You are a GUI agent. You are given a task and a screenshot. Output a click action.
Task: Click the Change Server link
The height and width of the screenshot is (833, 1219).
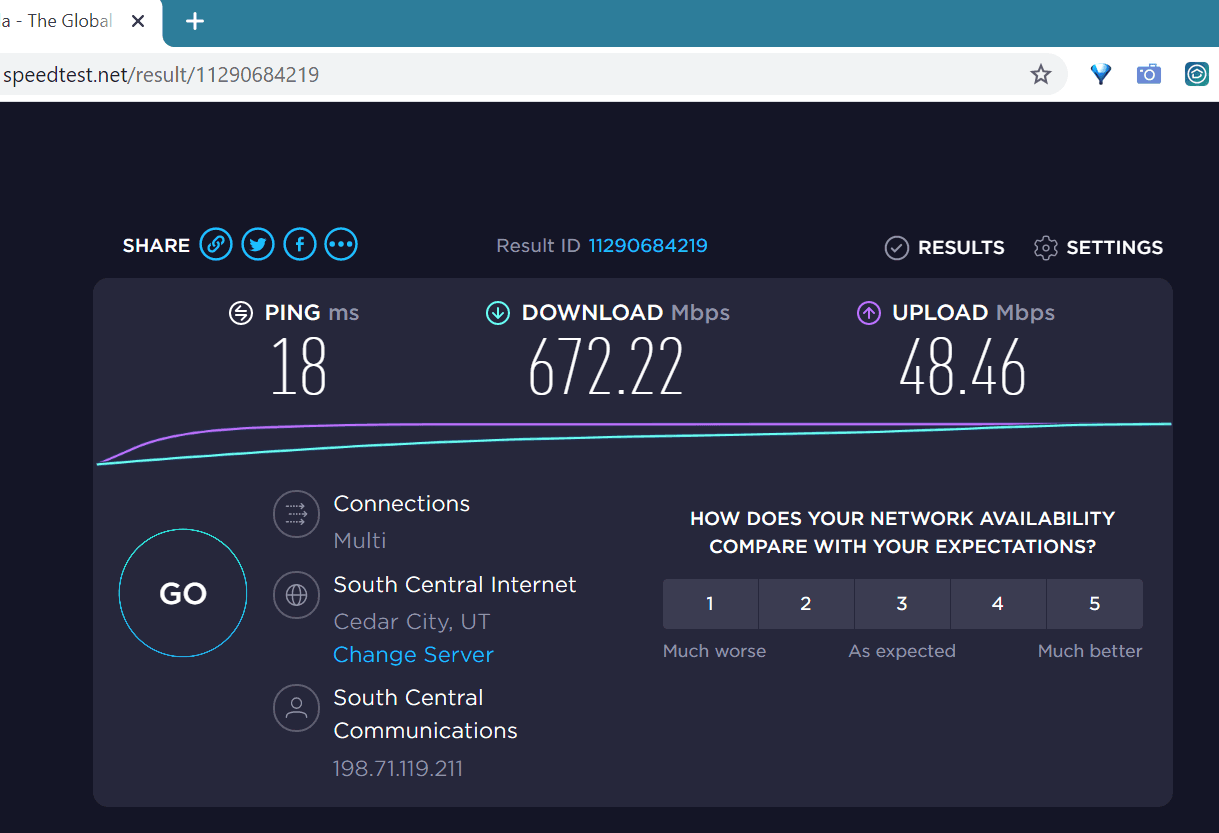(413, 655)
